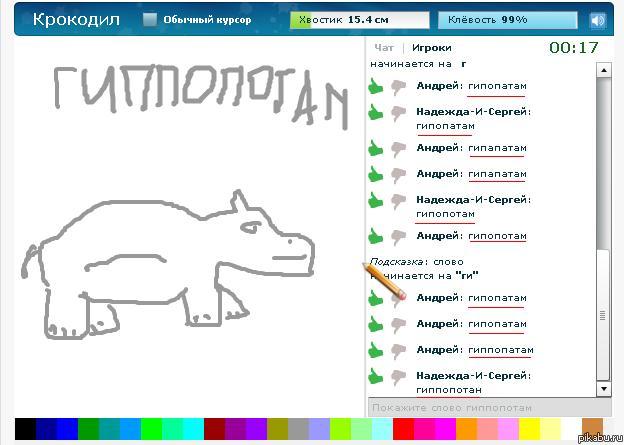
Task: Pick the black color from the palette
Action: pyautogui.click(x=25, y=429)
